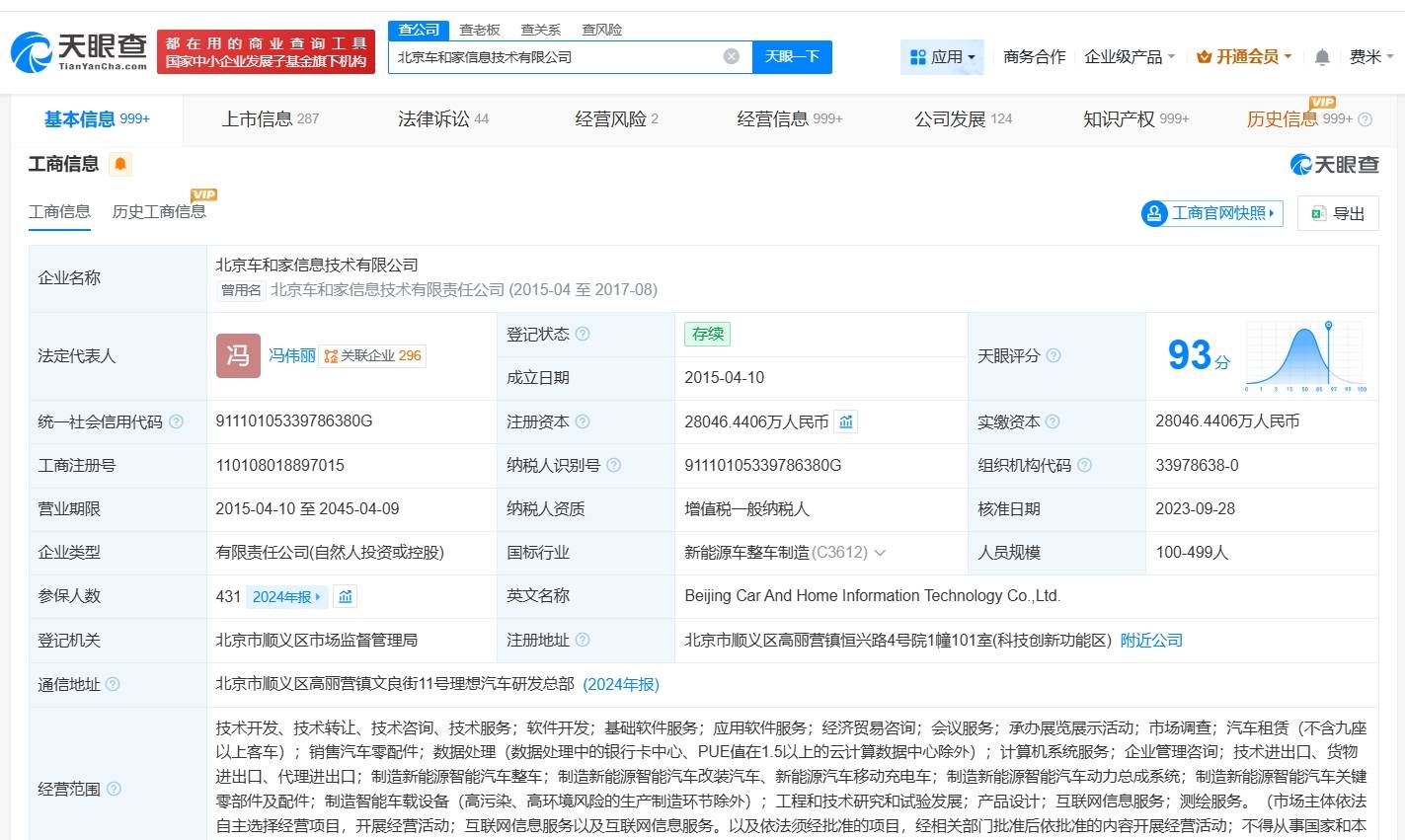Expand the 新能源车整车制造 industry chevron
Viewport: 1405px width, 840px height.
[880, 553]
